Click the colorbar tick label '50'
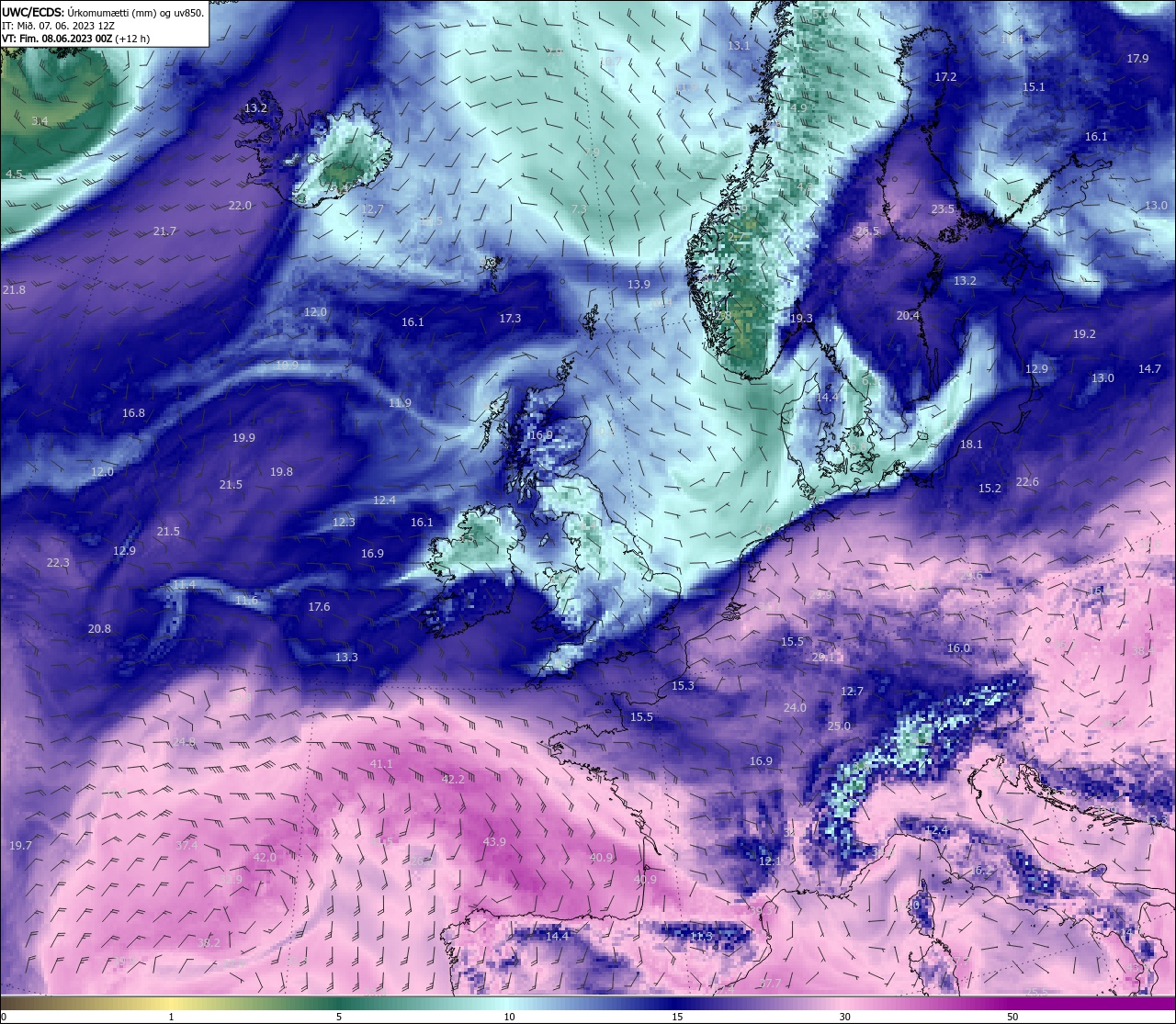This screenshot has height=1024, width=1176. click(1012, 1017)
